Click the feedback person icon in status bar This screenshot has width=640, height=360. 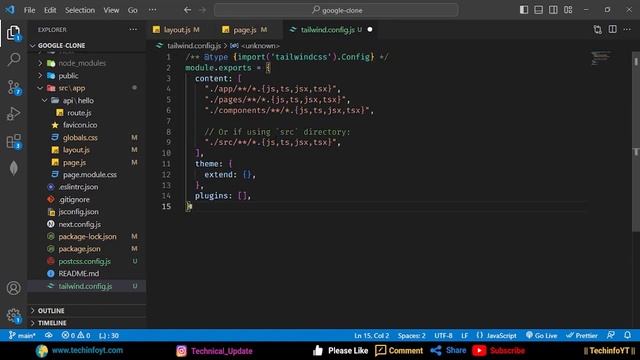click(x=611, y=335)
